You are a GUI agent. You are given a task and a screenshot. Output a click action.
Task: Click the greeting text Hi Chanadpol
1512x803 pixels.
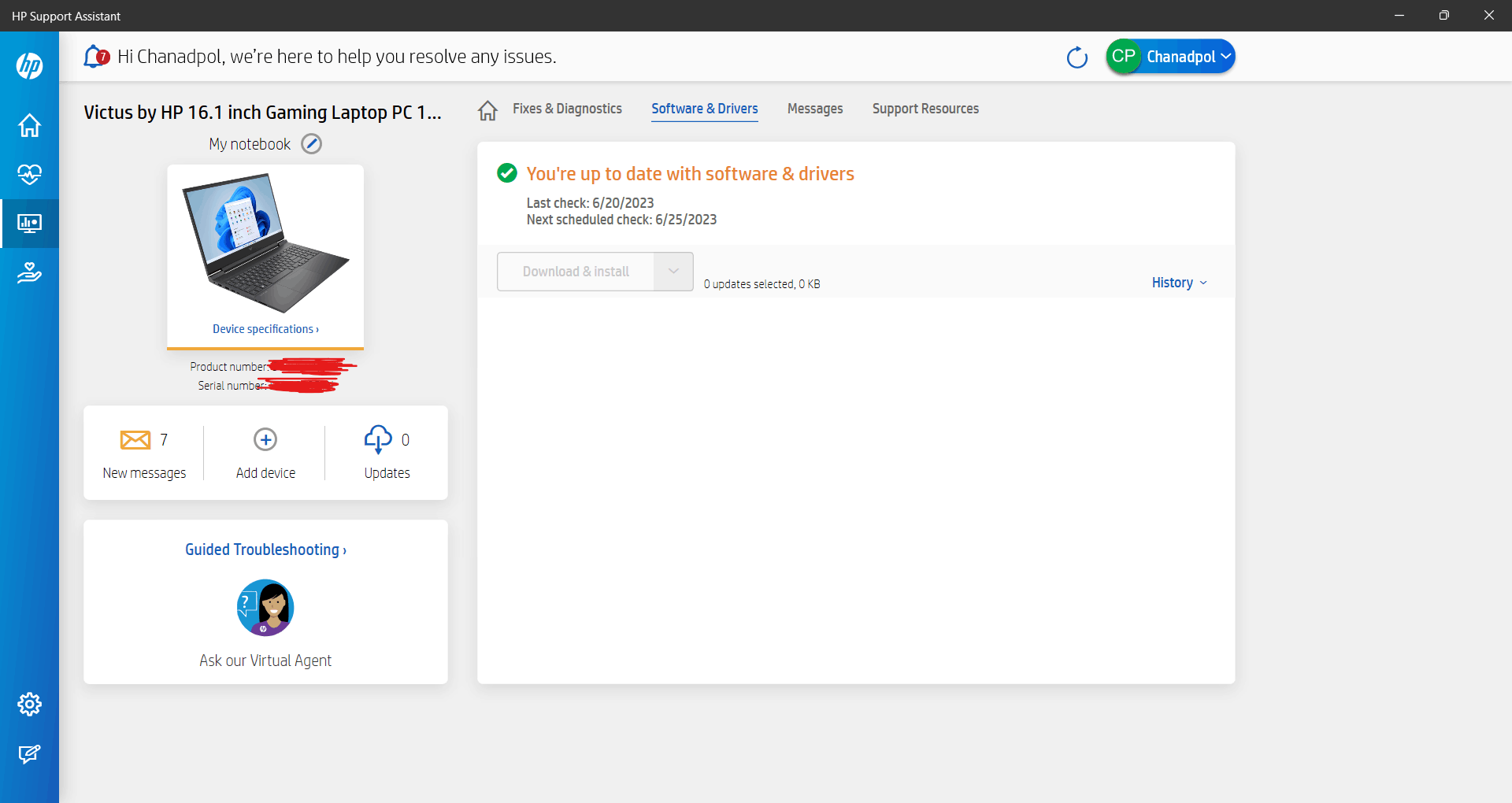pos(336,57)
